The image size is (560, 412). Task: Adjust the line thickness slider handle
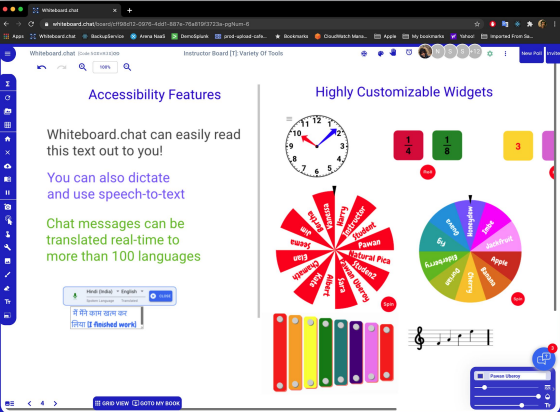(484, 387)
